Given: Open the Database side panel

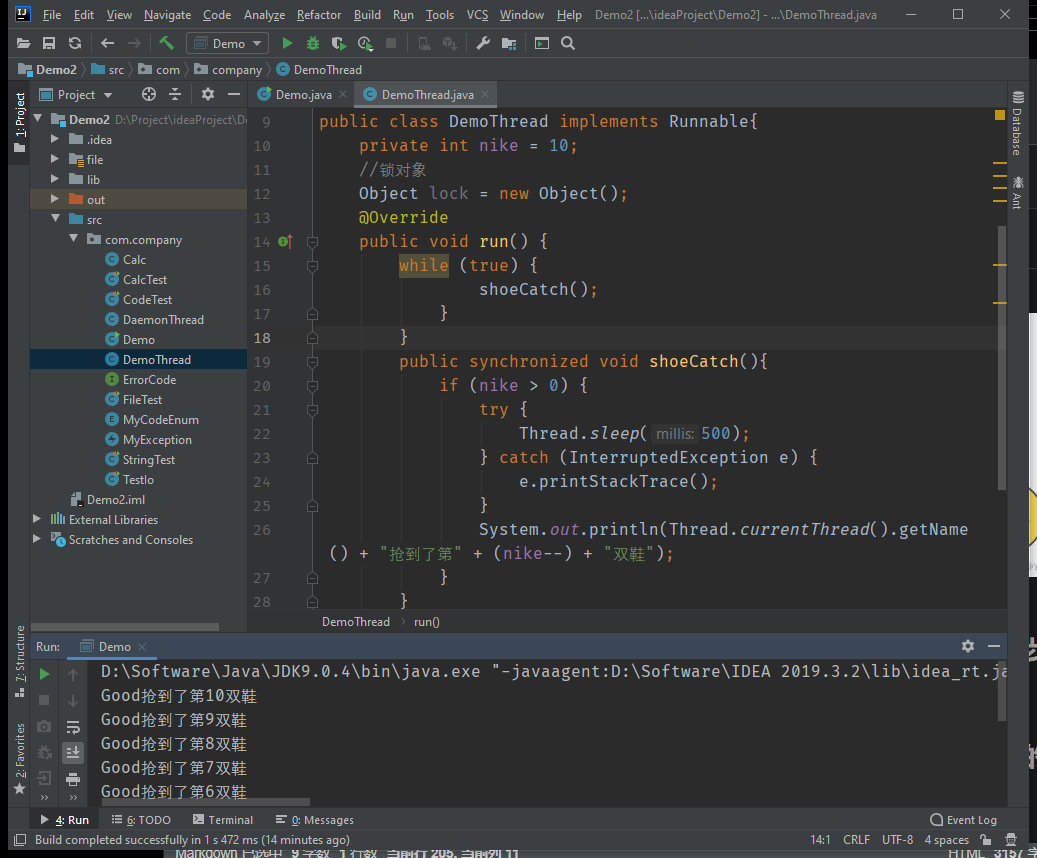Looking at the screenshot, I should click(1018, 123).
